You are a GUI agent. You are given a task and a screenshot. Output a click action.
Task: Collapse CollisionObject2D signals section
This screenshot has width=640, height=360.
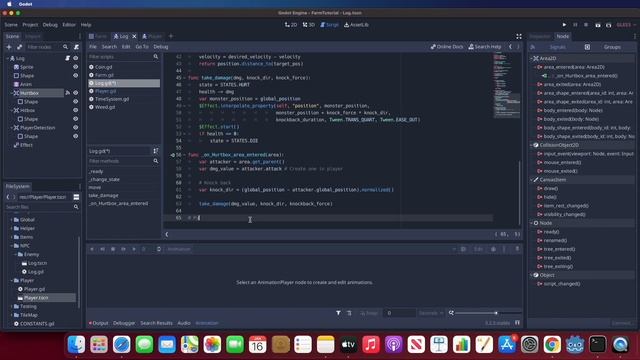[x=531, y=145]
